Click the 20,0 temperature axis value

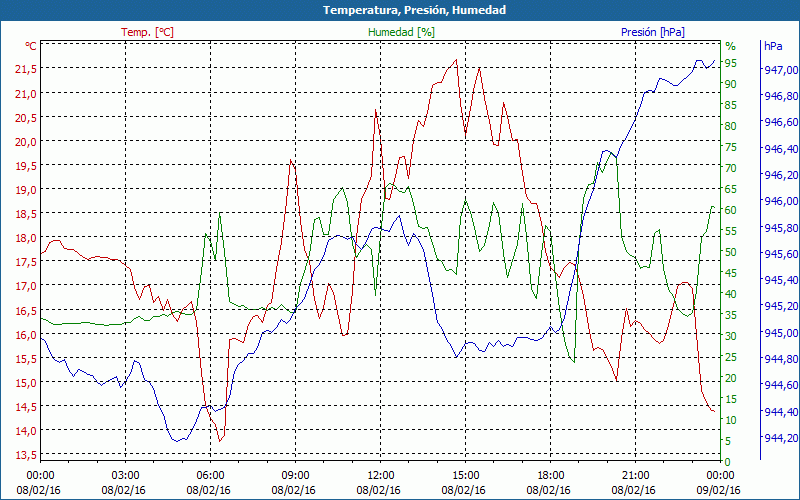point(26,141)
